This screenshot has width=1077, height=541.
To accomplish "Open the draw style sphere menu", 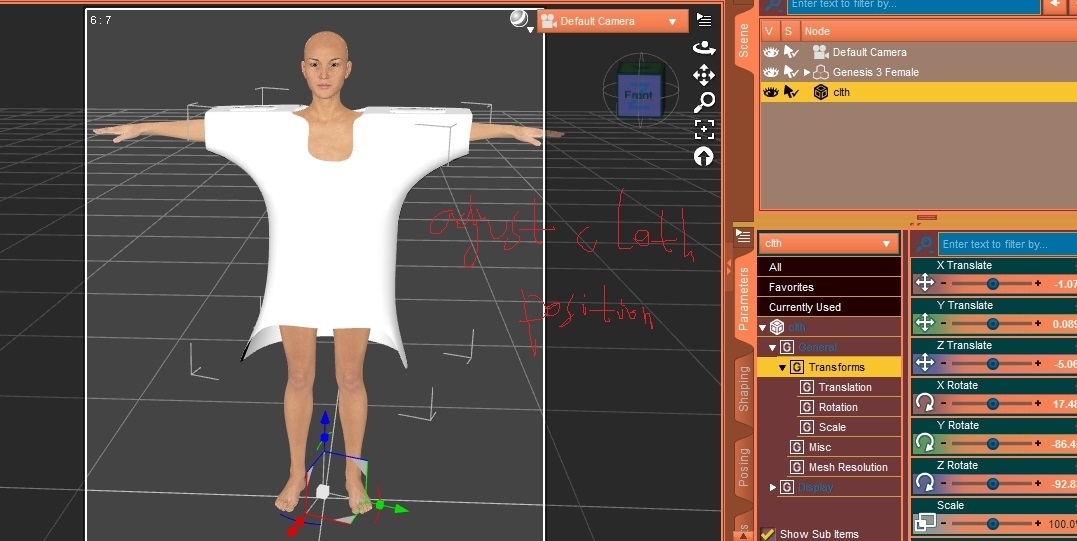I will point(519,19).
